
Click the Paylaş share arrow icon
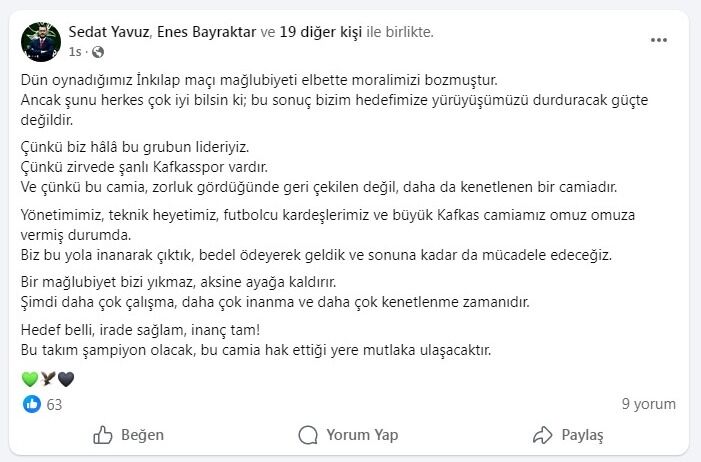coord(543,434)
